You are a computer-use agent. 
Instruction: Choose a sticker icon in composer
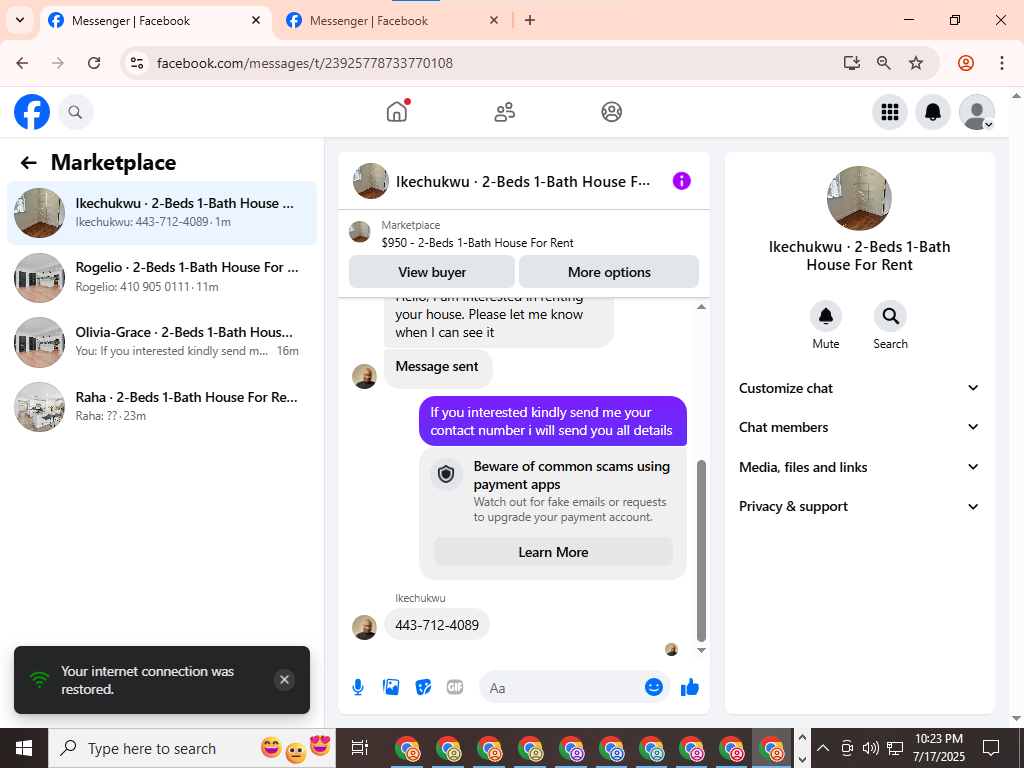(423, 687)
